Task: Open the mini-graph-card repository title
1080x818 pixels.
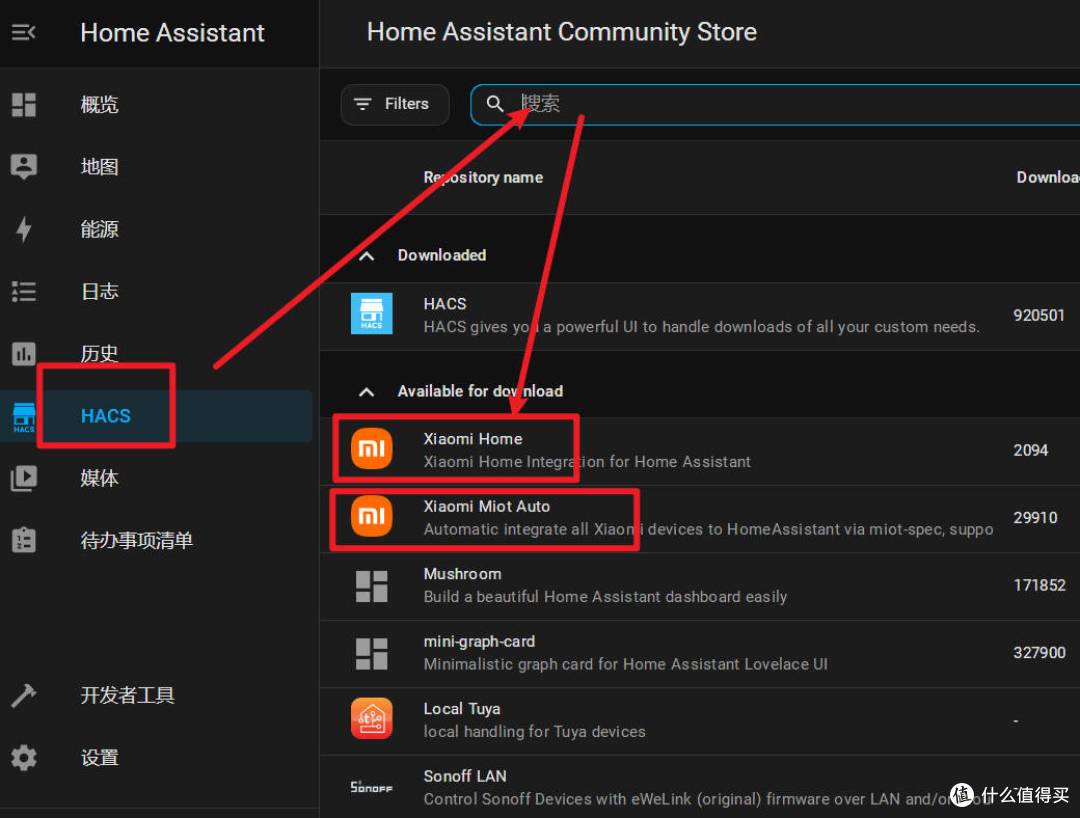Action: (479, 641)
